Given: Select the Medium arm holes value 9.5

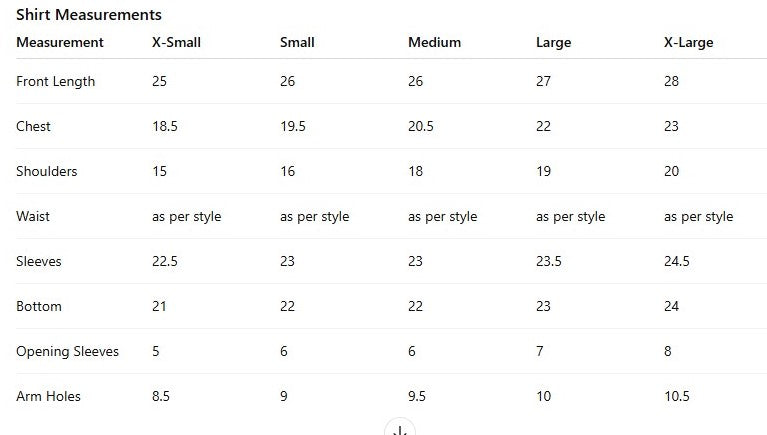Looking at the screenshot, I should tap(417, 396).
